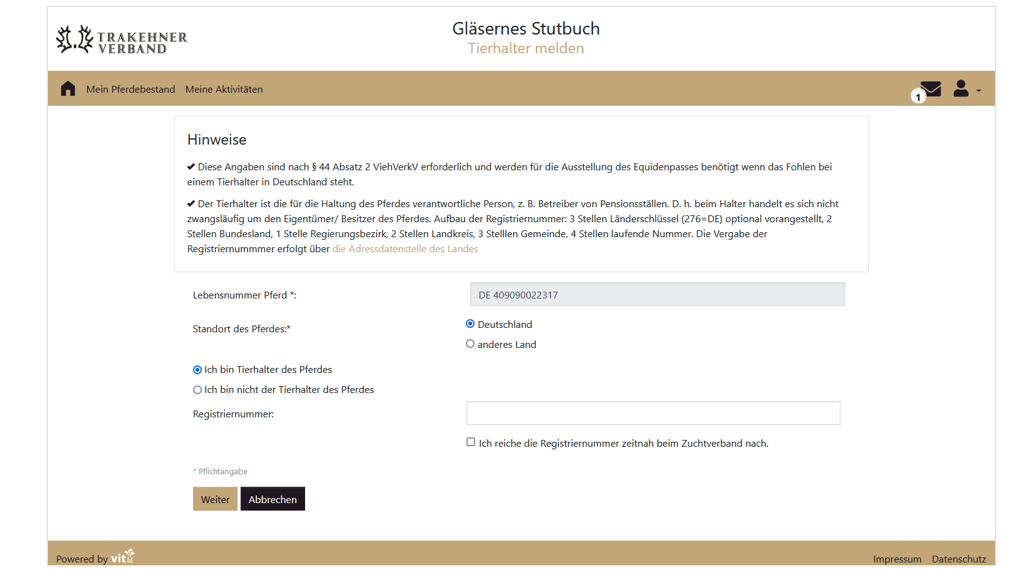The image size is (1028, 569).
Task: Tick checkbox to submit Registriernummer later
Action: click(471, 442)
